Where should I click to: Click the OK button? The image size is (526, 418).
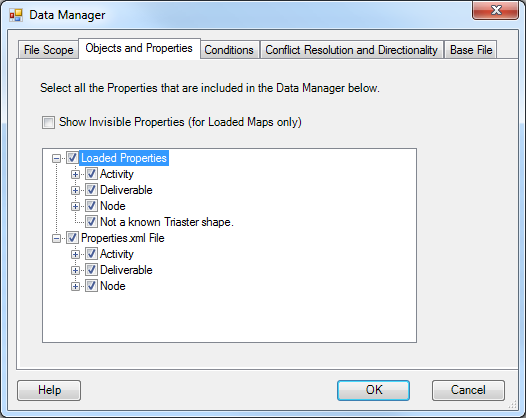pyautogui.click(x=373, y=390)
